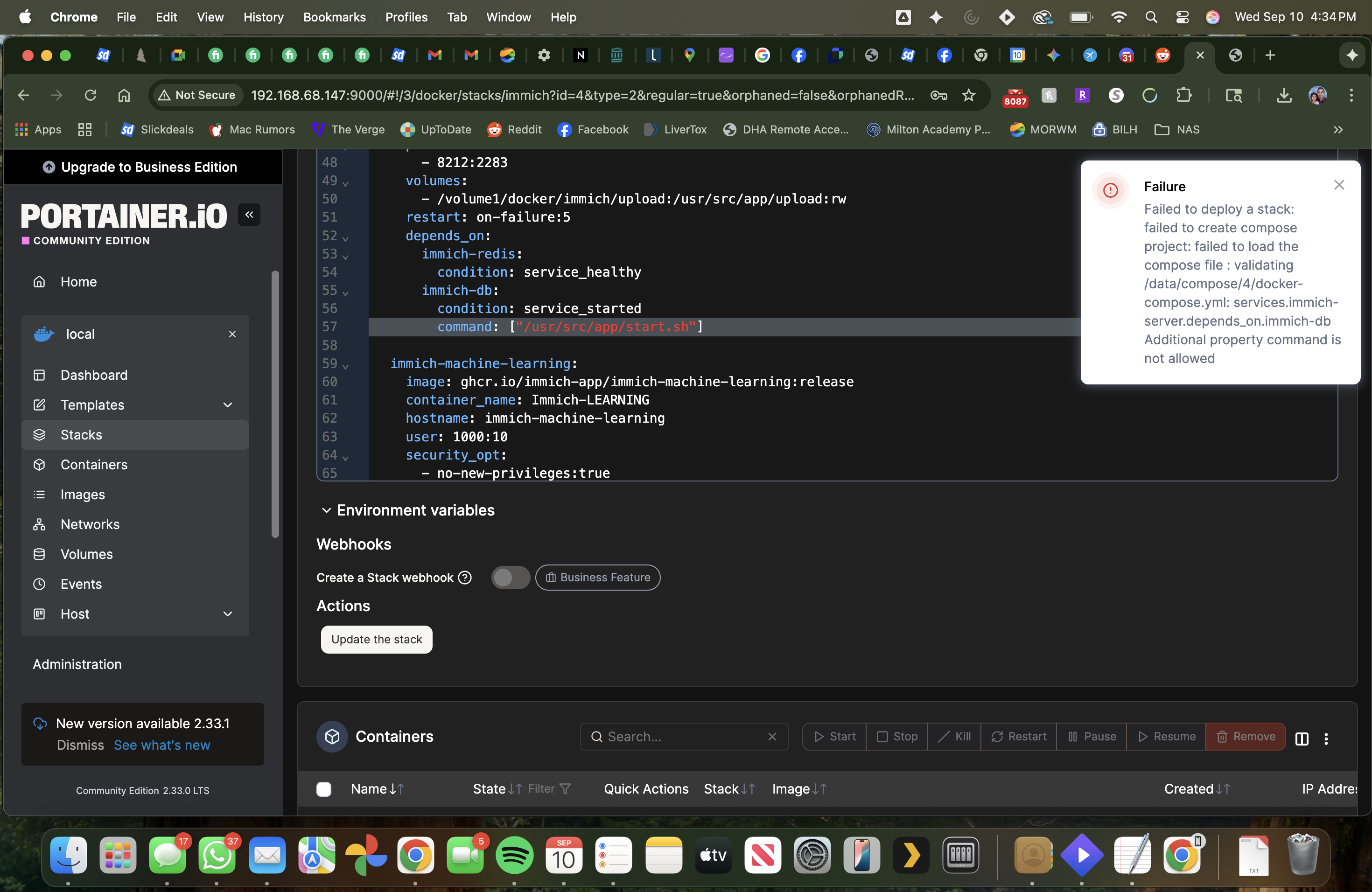
Task: Sort containers by Created column
Action: 1197,789
